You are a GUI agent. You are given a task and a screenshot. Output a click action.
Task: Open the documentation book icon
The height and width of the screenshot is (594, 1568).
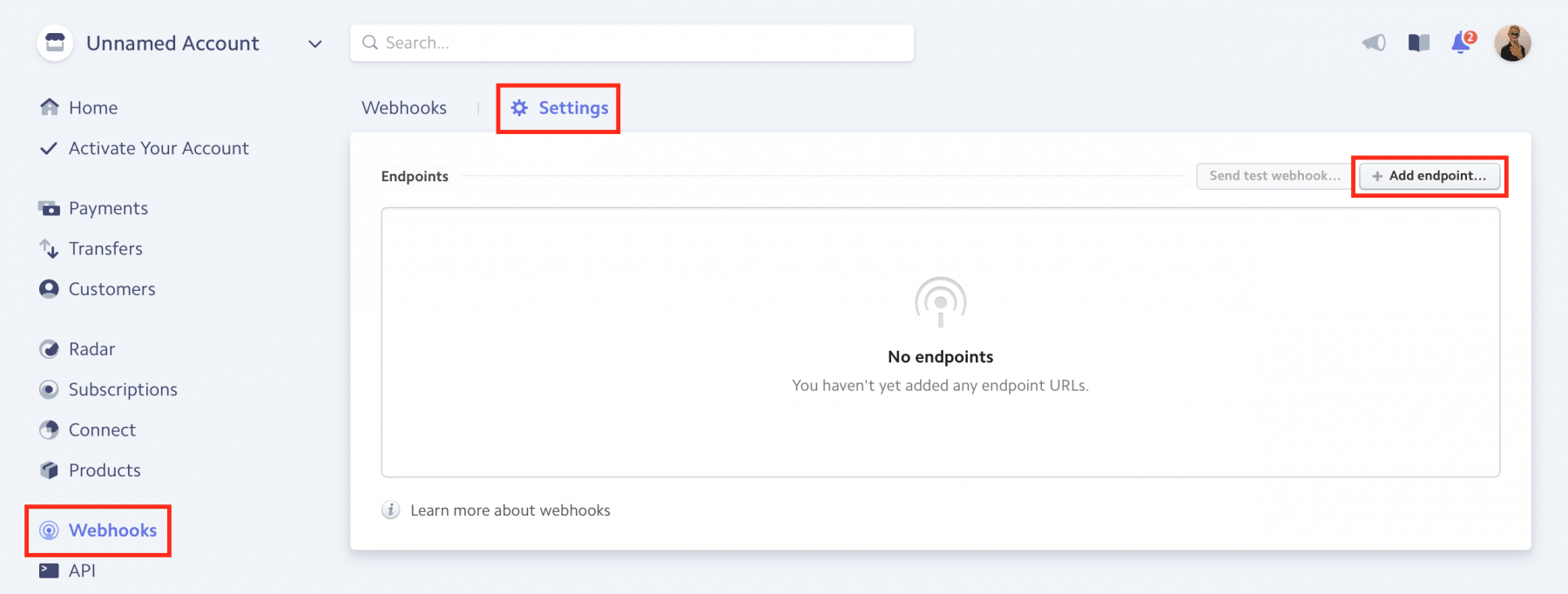coord(1418,43)
